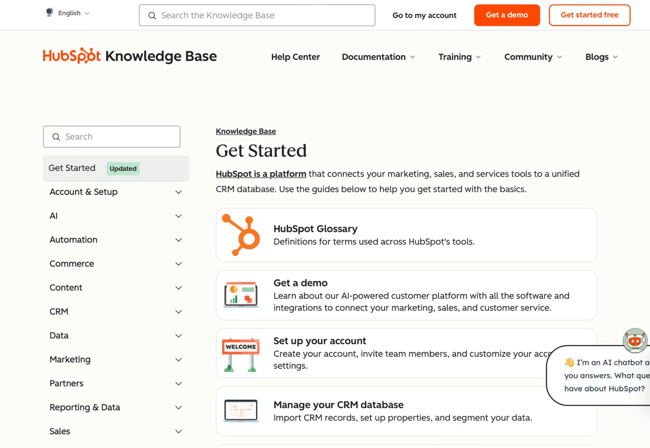
Task: Click the orange Get a demo button
Action: pyautogui.click(x=507, y=15)
